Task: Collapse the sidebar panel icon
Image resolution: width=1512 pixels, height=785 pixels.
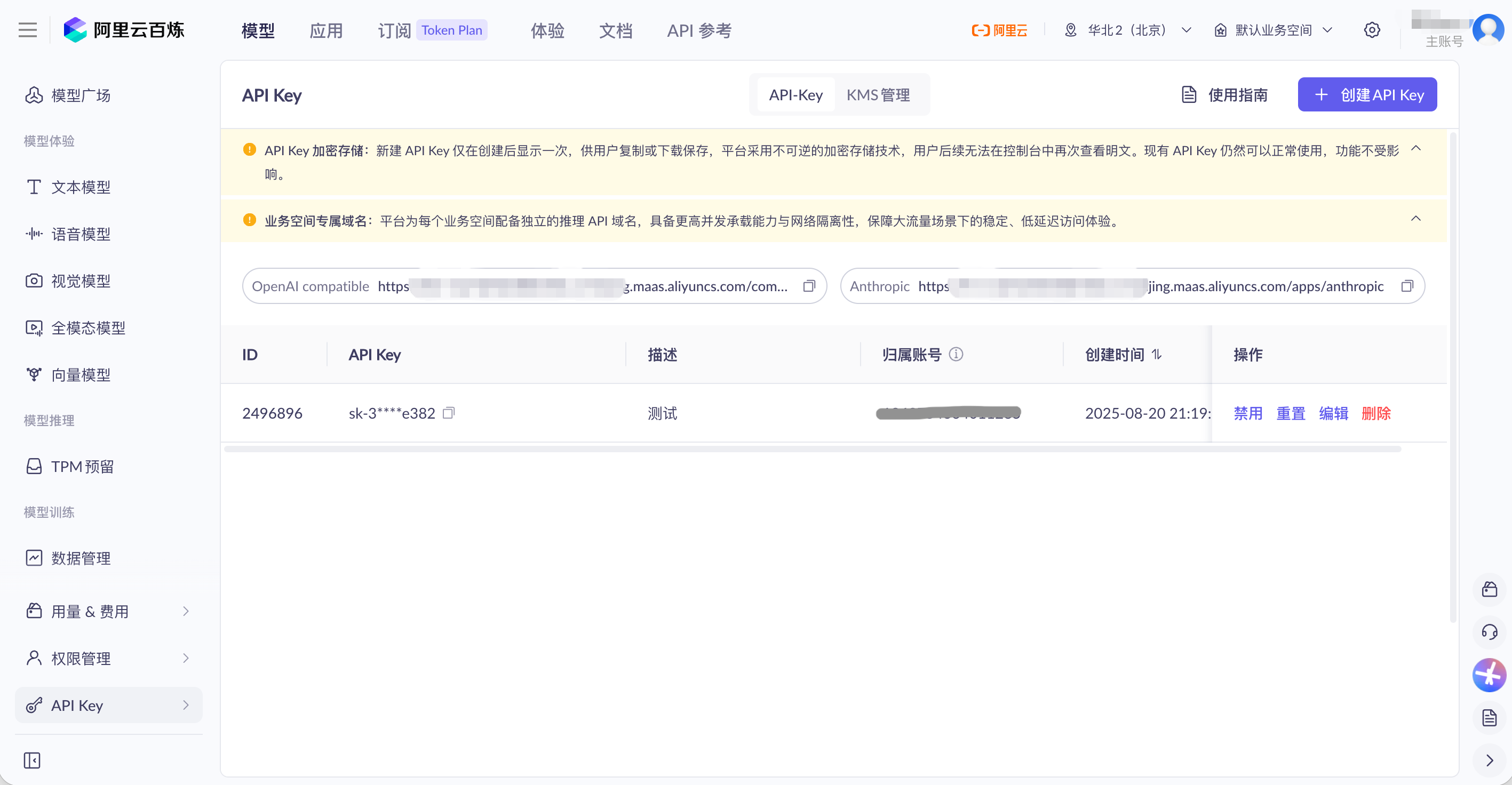Action: point(31,760)
